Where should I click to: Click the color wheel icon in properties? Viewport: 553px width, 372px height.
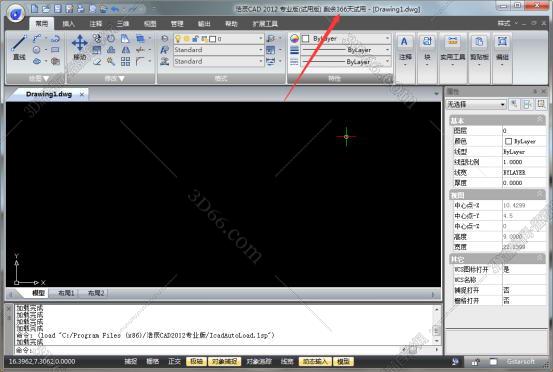[294, 39]
